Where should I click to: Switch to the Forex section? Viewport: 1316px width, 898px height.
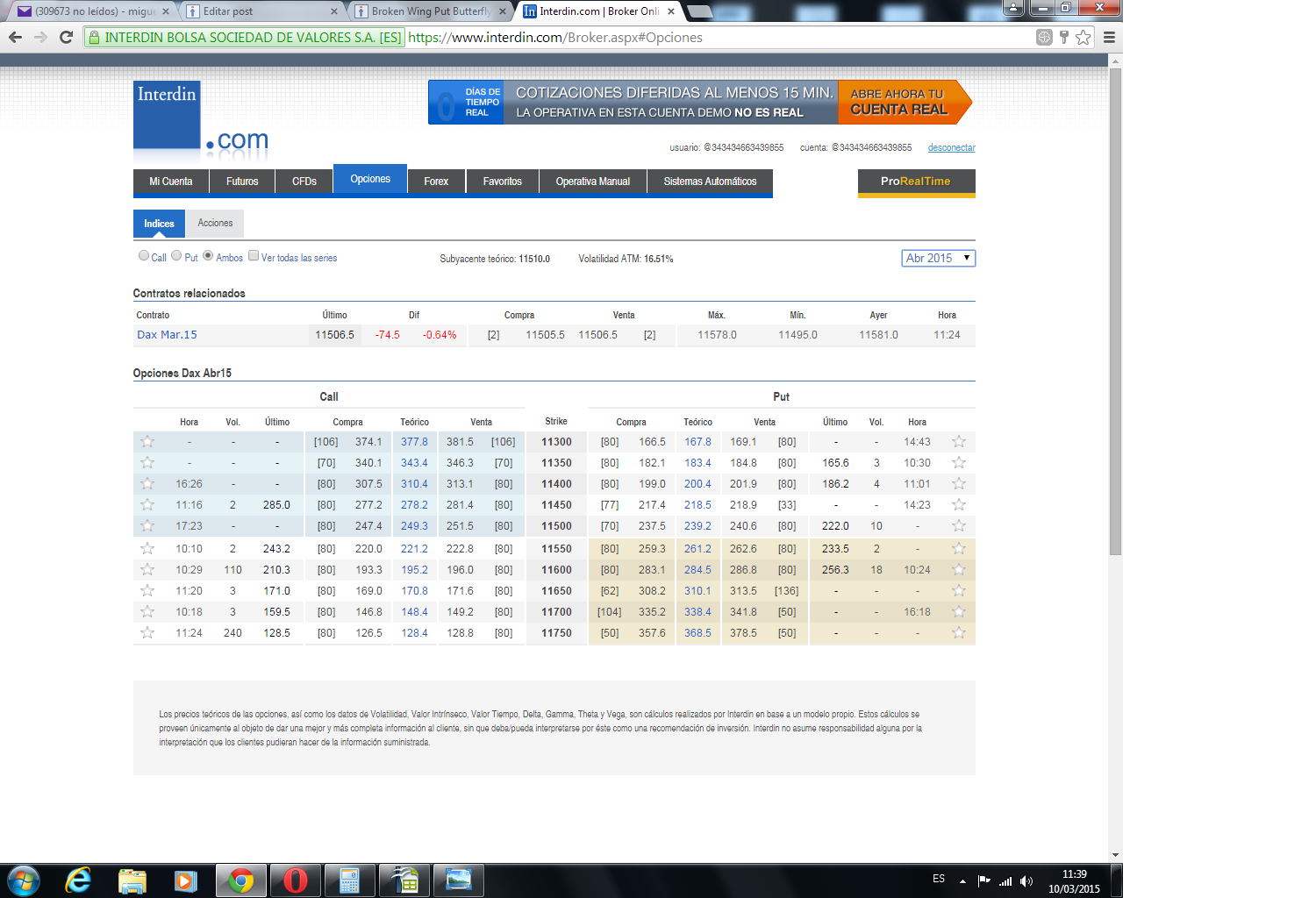(436, 182)
